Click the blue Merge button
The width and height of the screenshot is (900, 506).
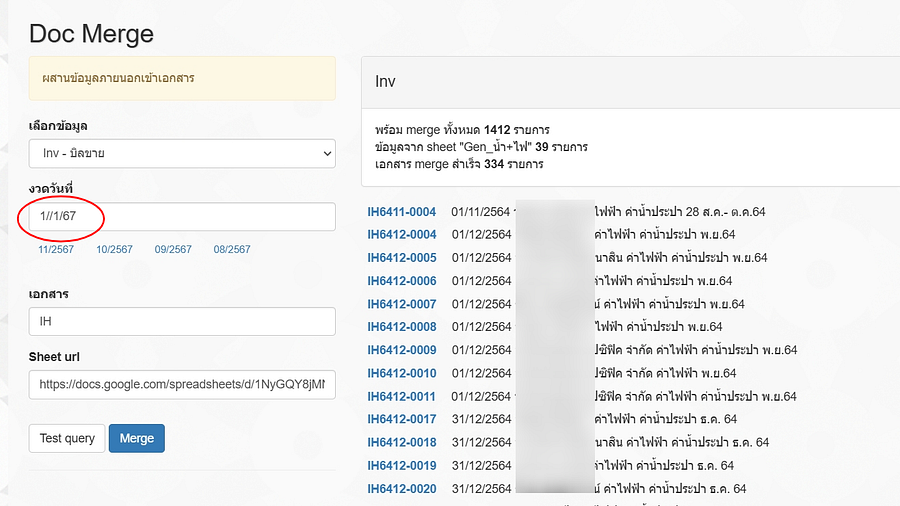(x=137, y=438)
